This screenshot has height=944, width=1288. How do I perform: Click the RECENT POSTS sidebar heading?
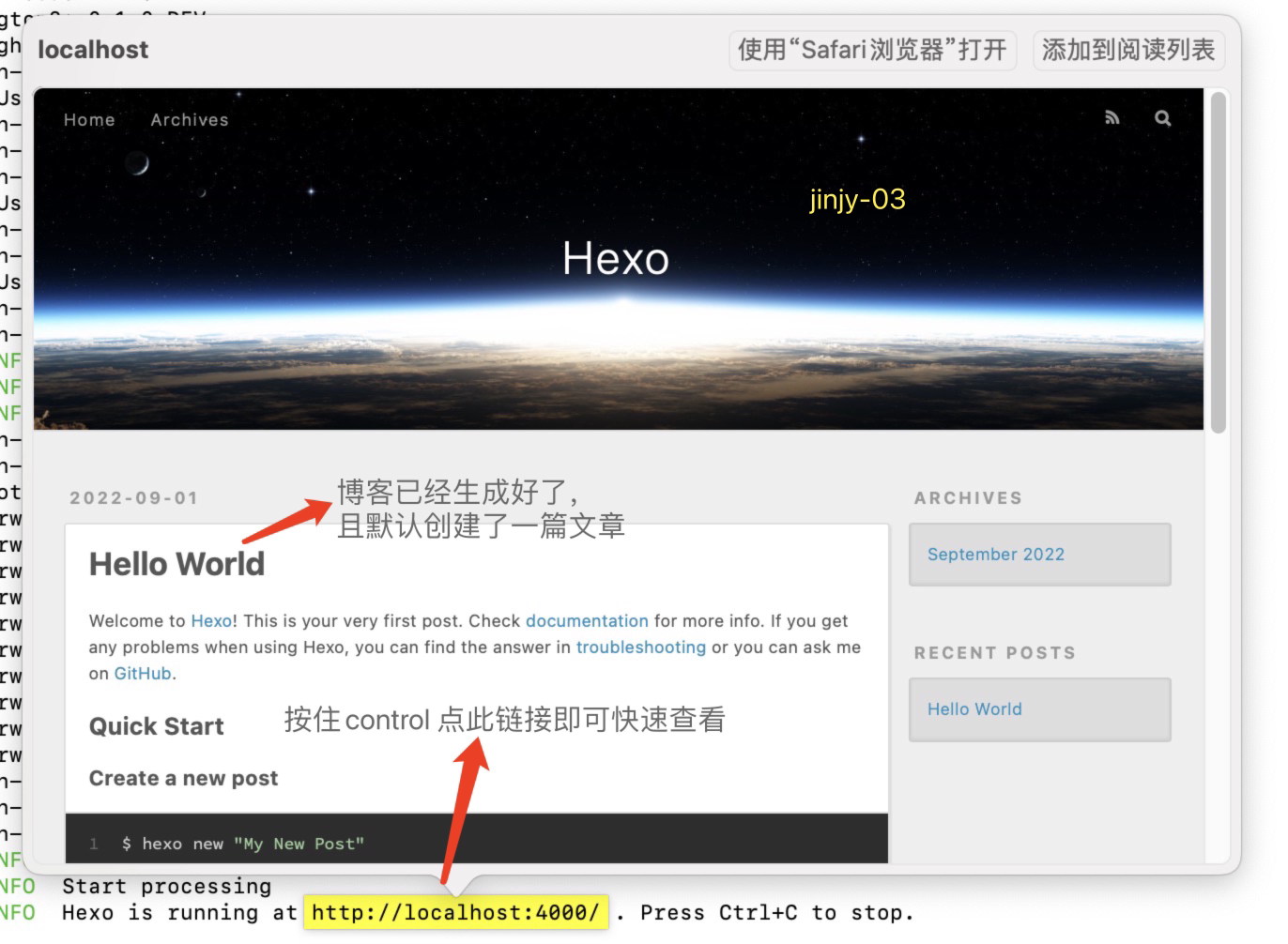click(995, 653)
